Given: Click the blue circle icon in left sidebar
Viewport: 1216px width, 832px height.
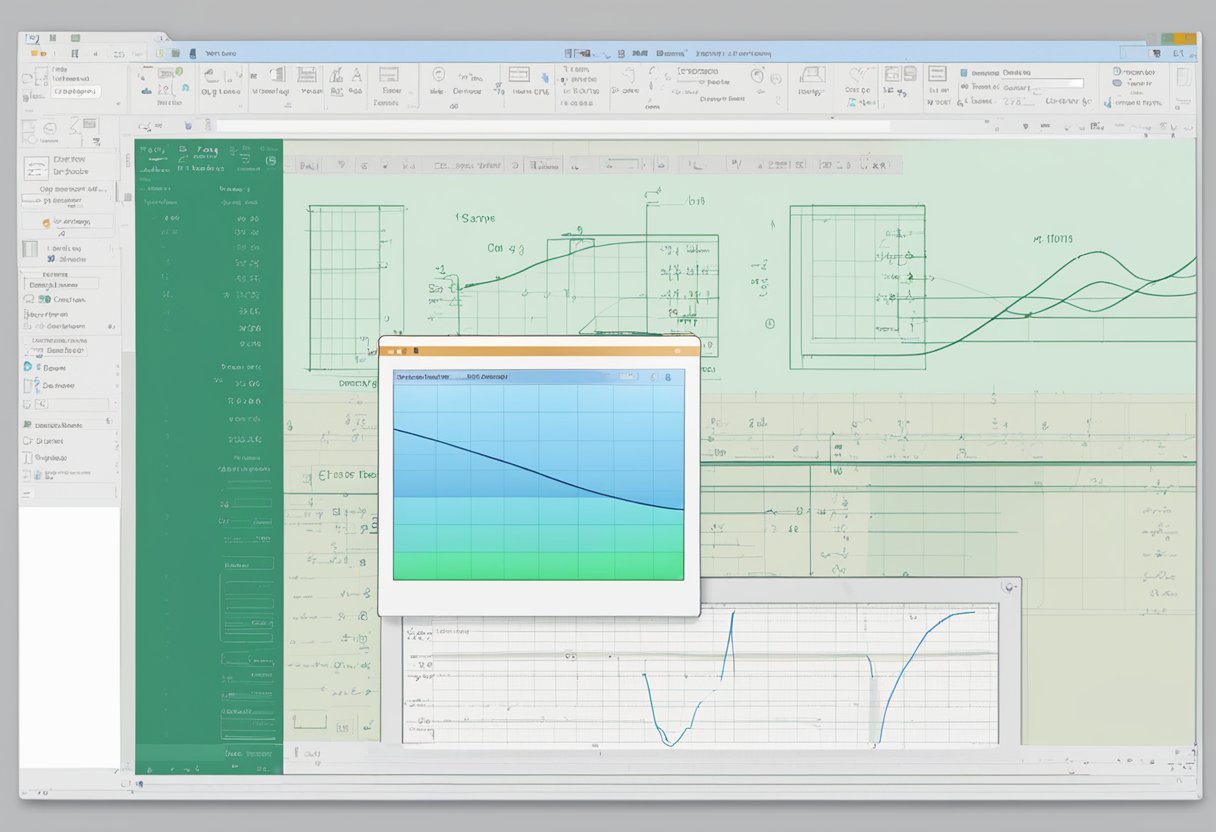Looking at the screenshot, I should tap(27, 367).
